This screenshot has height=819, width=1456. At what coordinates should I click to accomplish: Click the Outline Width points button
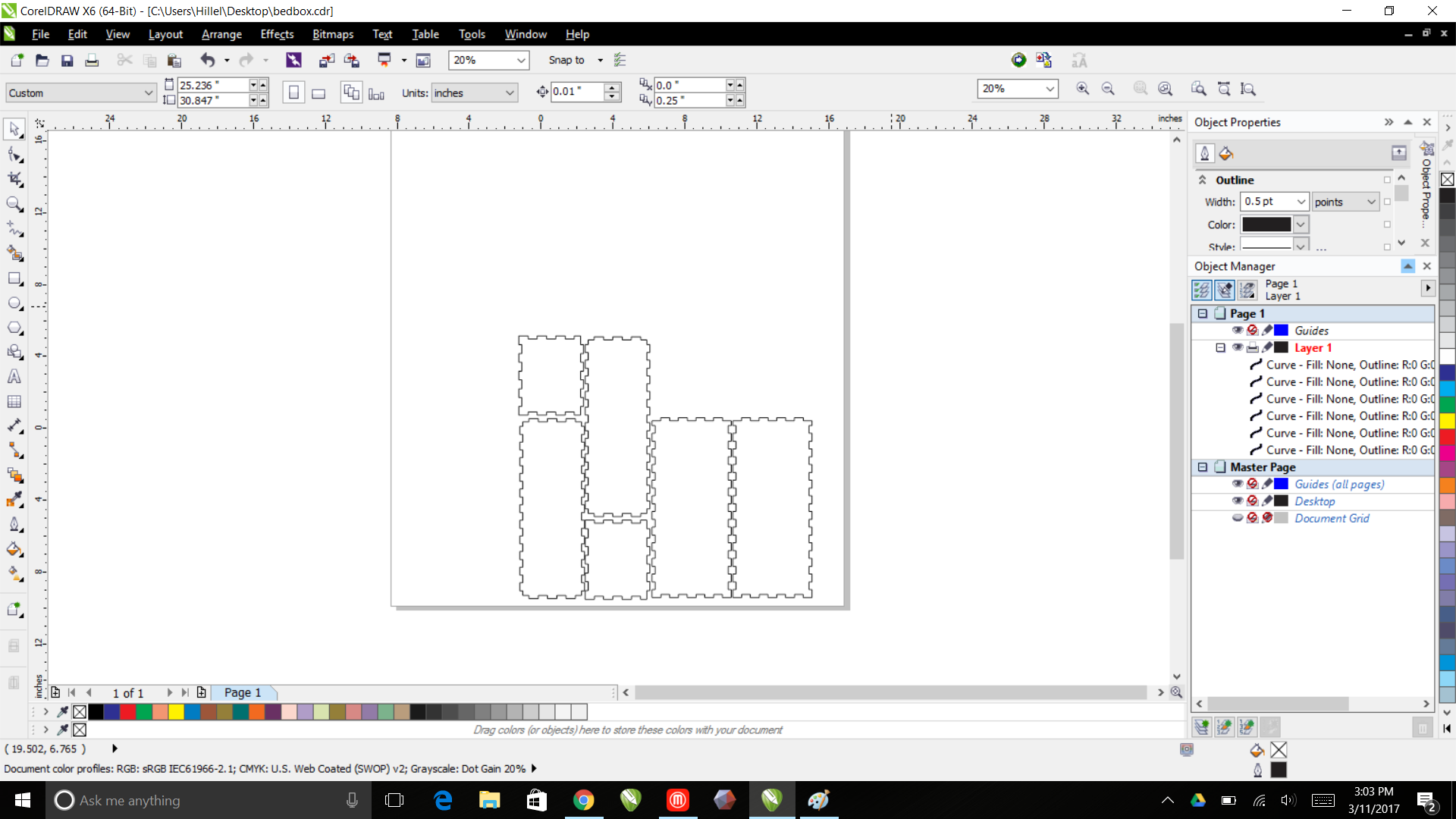[x=1344, y=202]
